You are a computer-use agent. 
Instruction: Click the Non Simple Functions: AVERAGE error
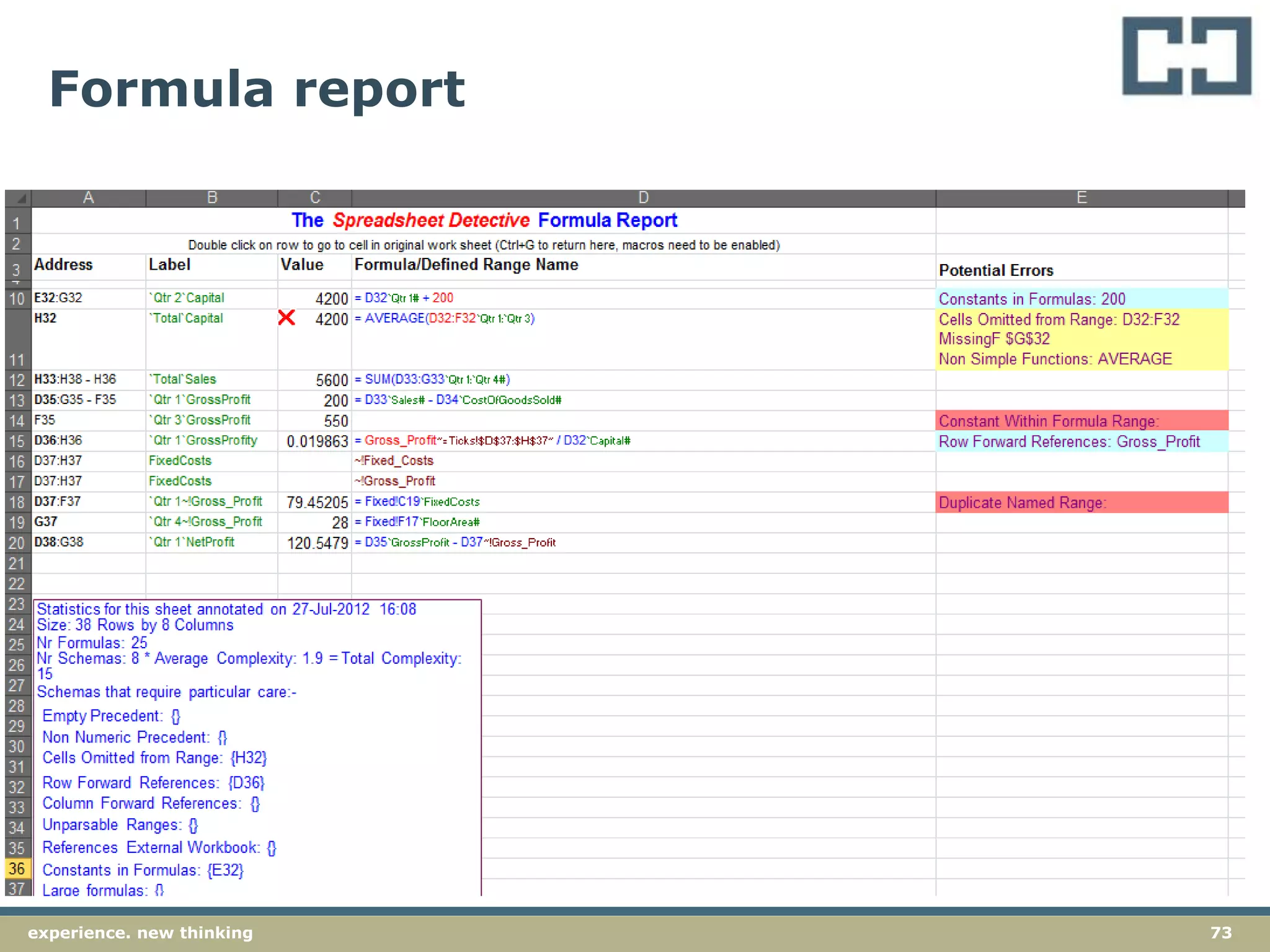pos(1055,359)
